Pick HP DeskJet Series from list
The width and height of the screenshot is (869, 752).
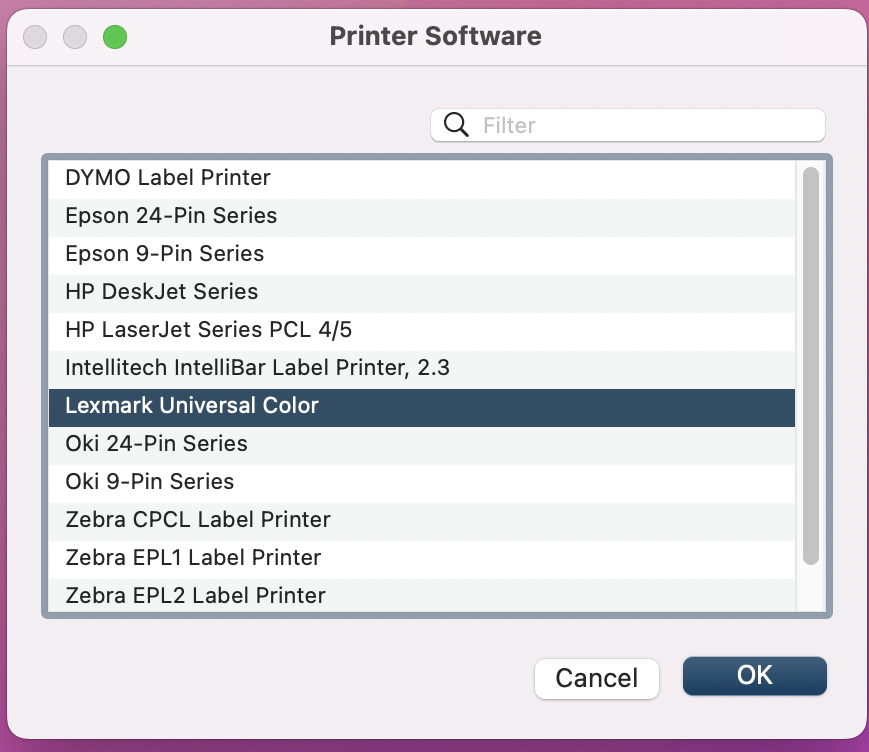point(421,292)
